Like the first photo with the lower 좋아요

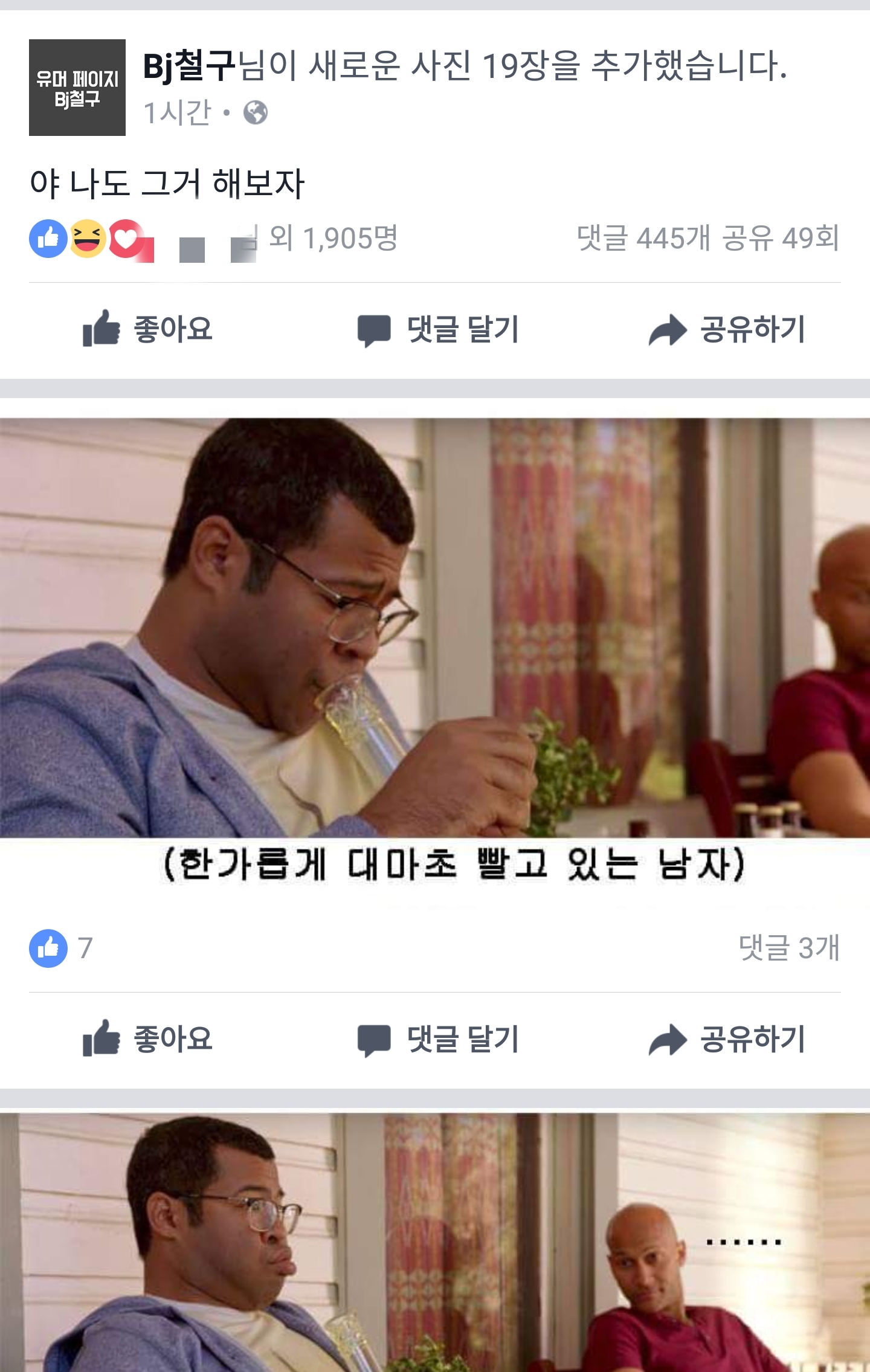click(x=148, y=1040)
